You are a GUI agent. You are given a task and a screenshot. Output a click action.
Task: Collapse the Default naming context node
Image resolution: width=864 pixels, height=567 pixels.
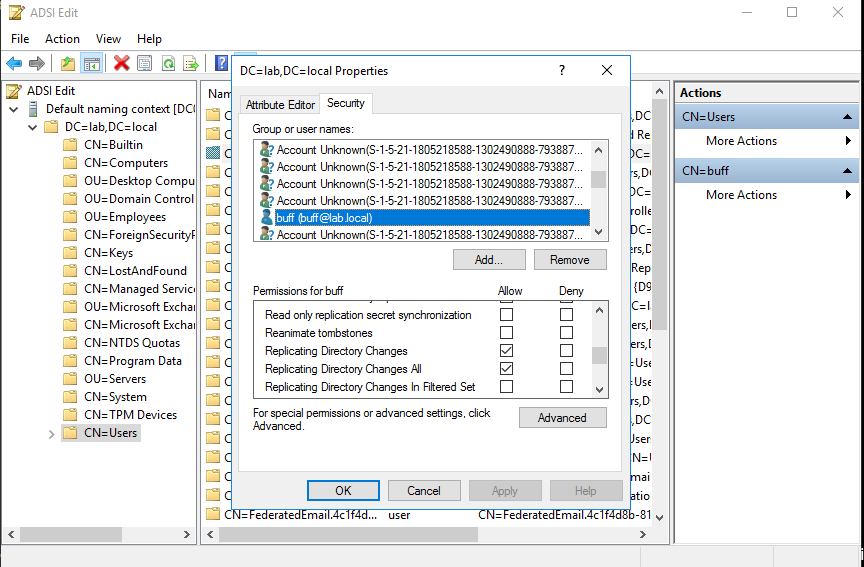coord(14,109)
